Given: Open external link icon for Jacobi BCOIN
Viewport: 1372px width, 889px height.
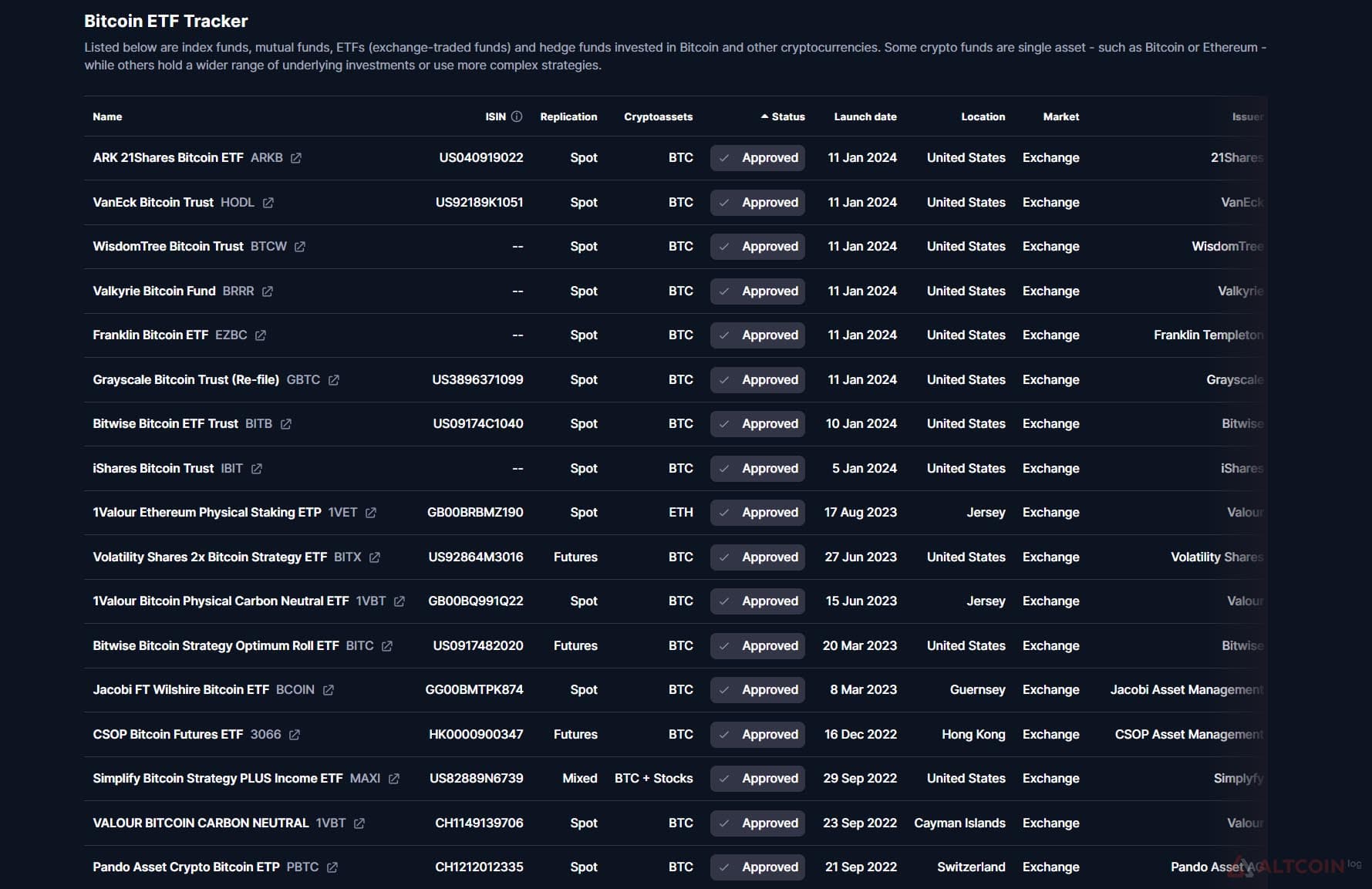Looking at the screenshot, I should (329, 690).
